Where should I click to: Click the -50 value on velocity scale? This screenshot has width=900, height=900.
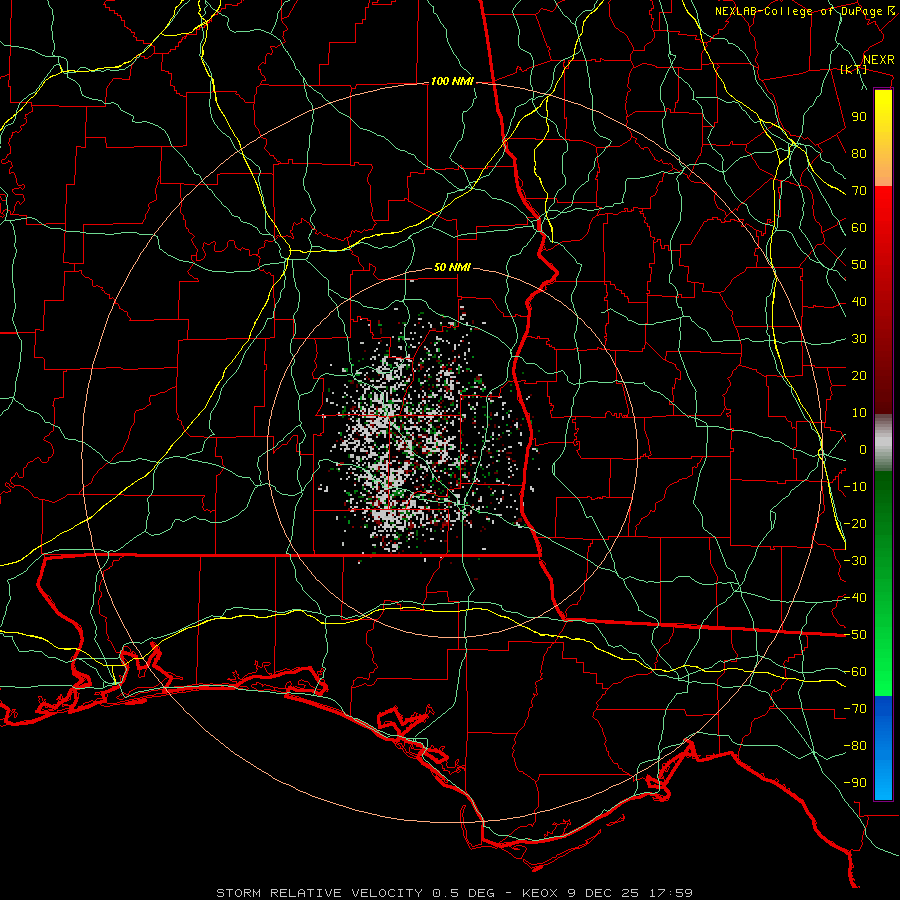point(855,635)
